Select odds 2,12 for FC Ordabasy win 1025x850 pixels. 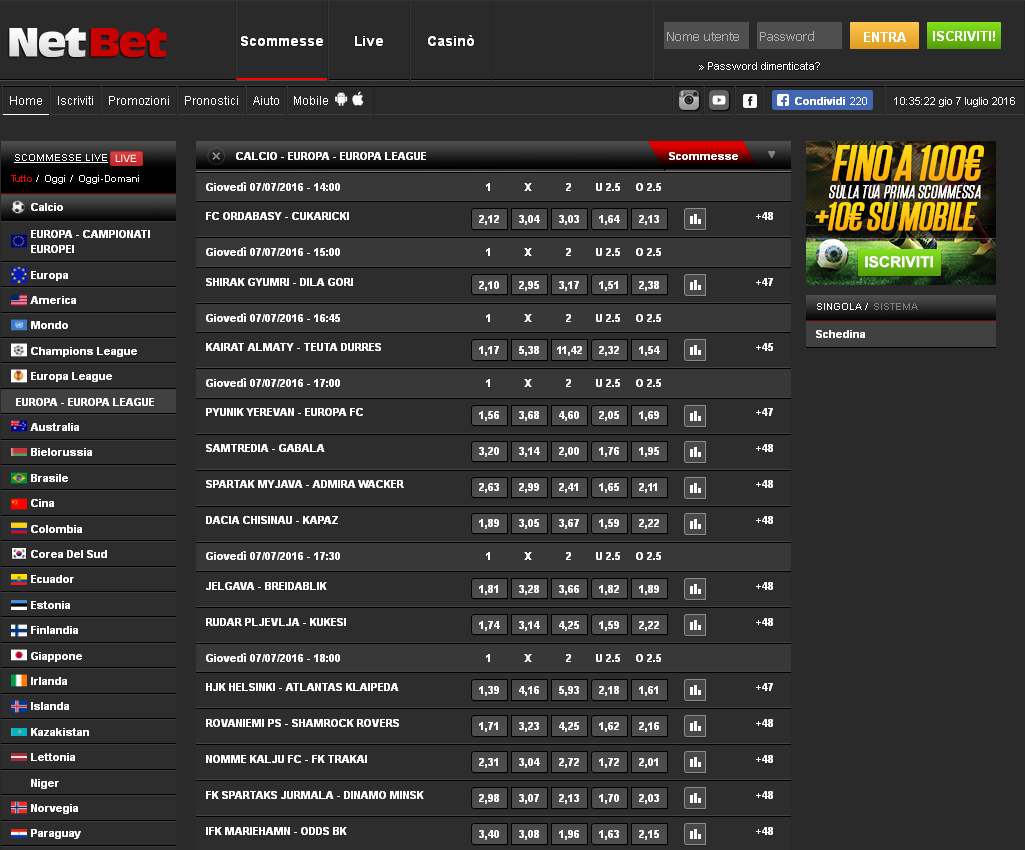point(489,219)
